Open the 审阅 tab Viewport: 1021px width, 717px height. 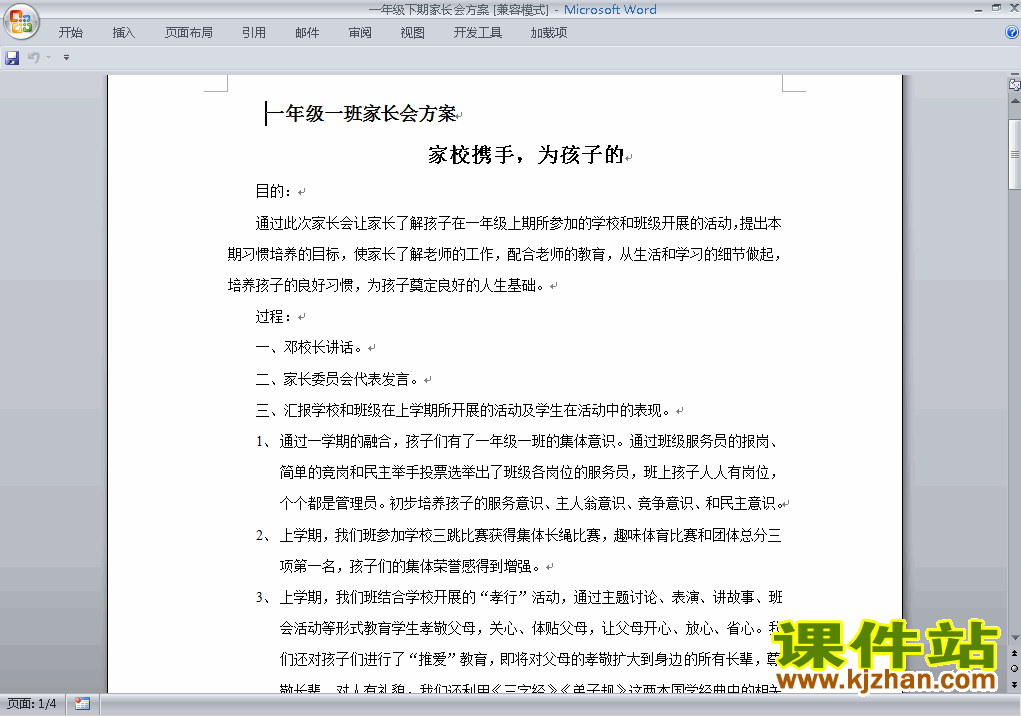(360, 33)
